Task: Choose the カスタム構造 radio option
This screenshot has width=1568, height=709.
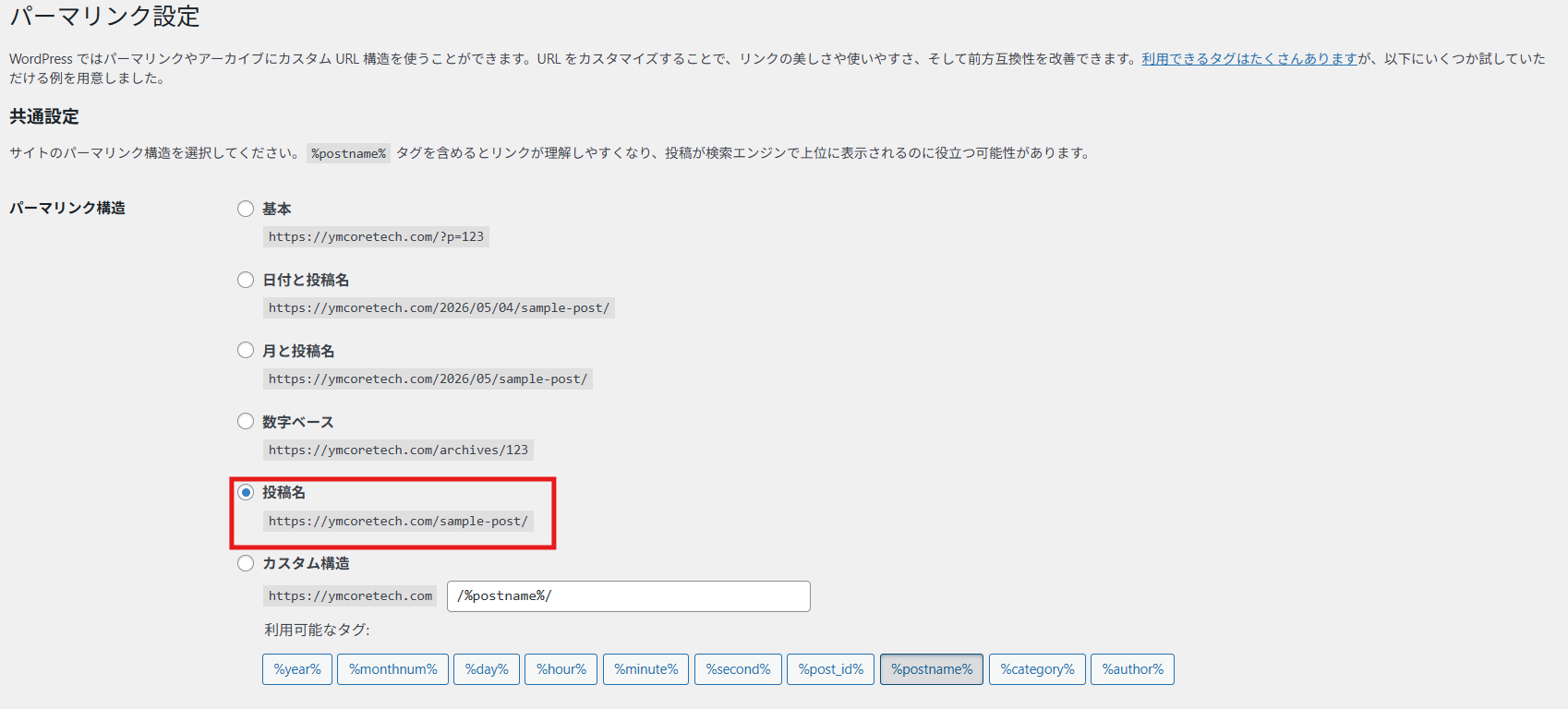Action: (246, 563)
